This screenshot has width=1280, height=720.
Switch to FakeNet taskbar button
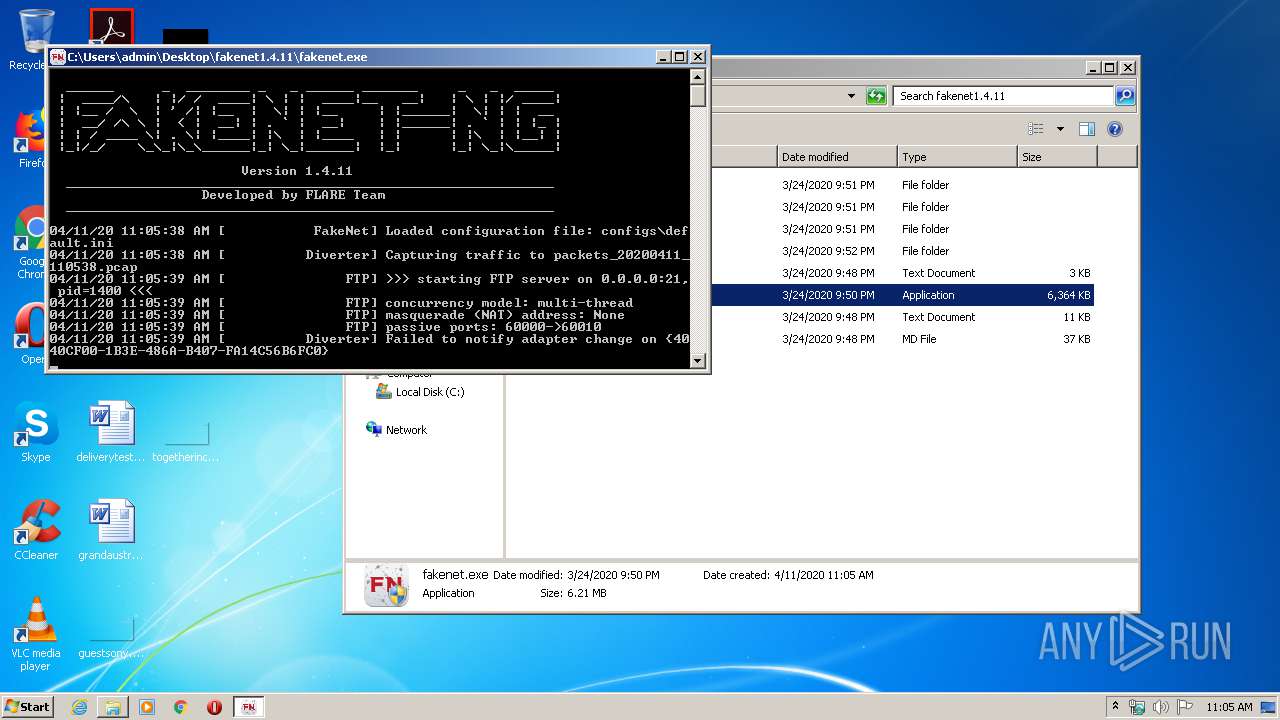pos(249,707)
